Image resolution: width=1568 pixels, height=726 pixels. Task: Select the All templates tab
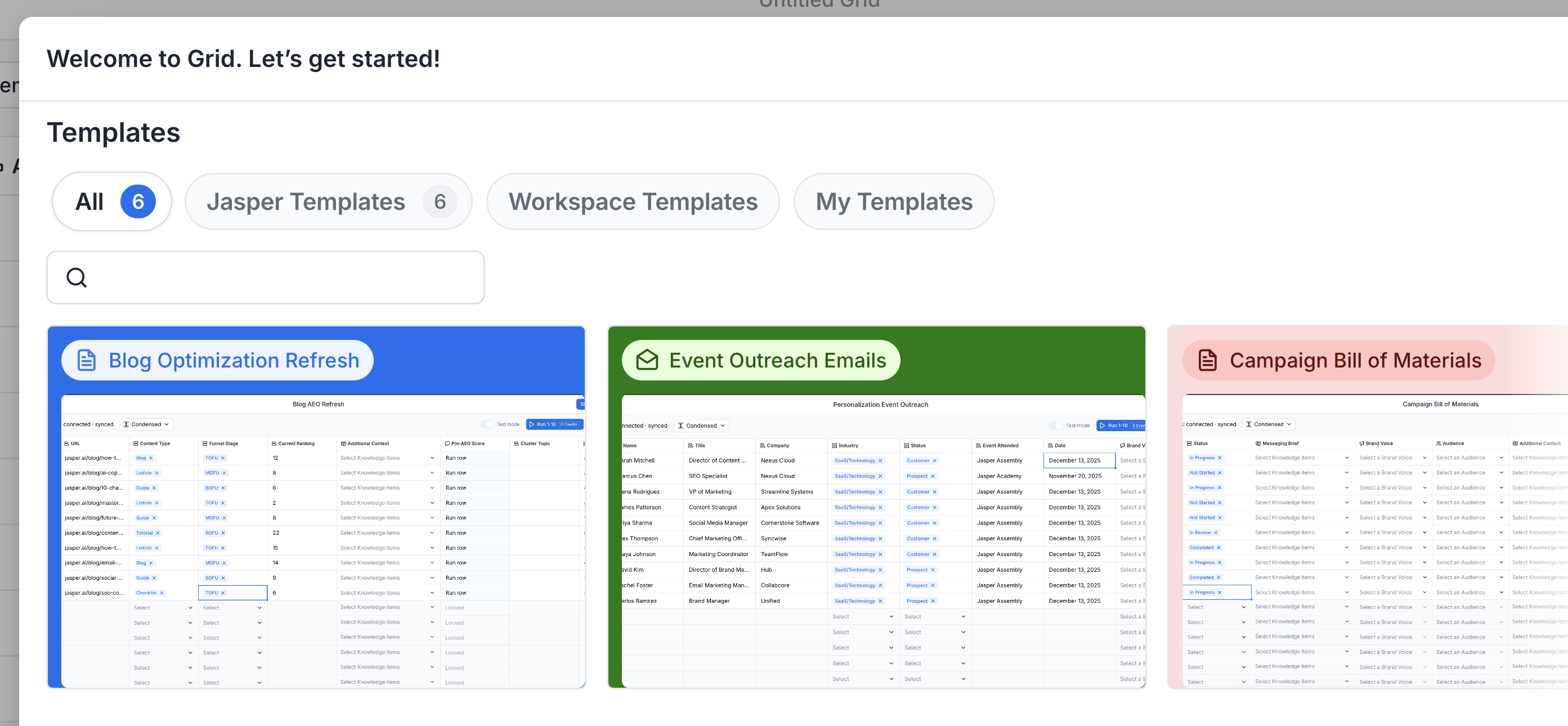tap(112, 201)
